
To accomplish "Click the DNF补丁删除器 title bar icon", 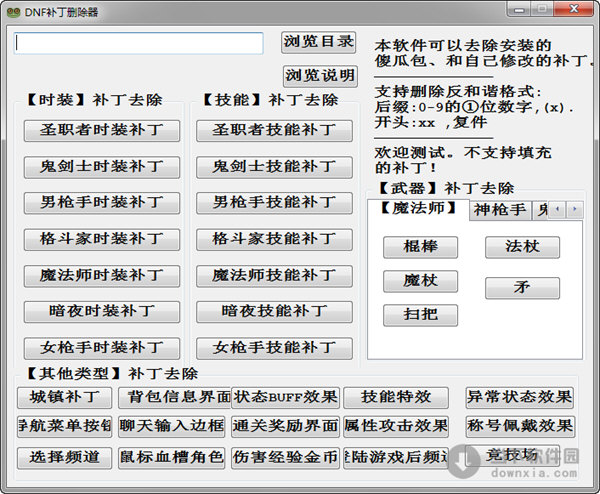I will click(x=13, y=12).
